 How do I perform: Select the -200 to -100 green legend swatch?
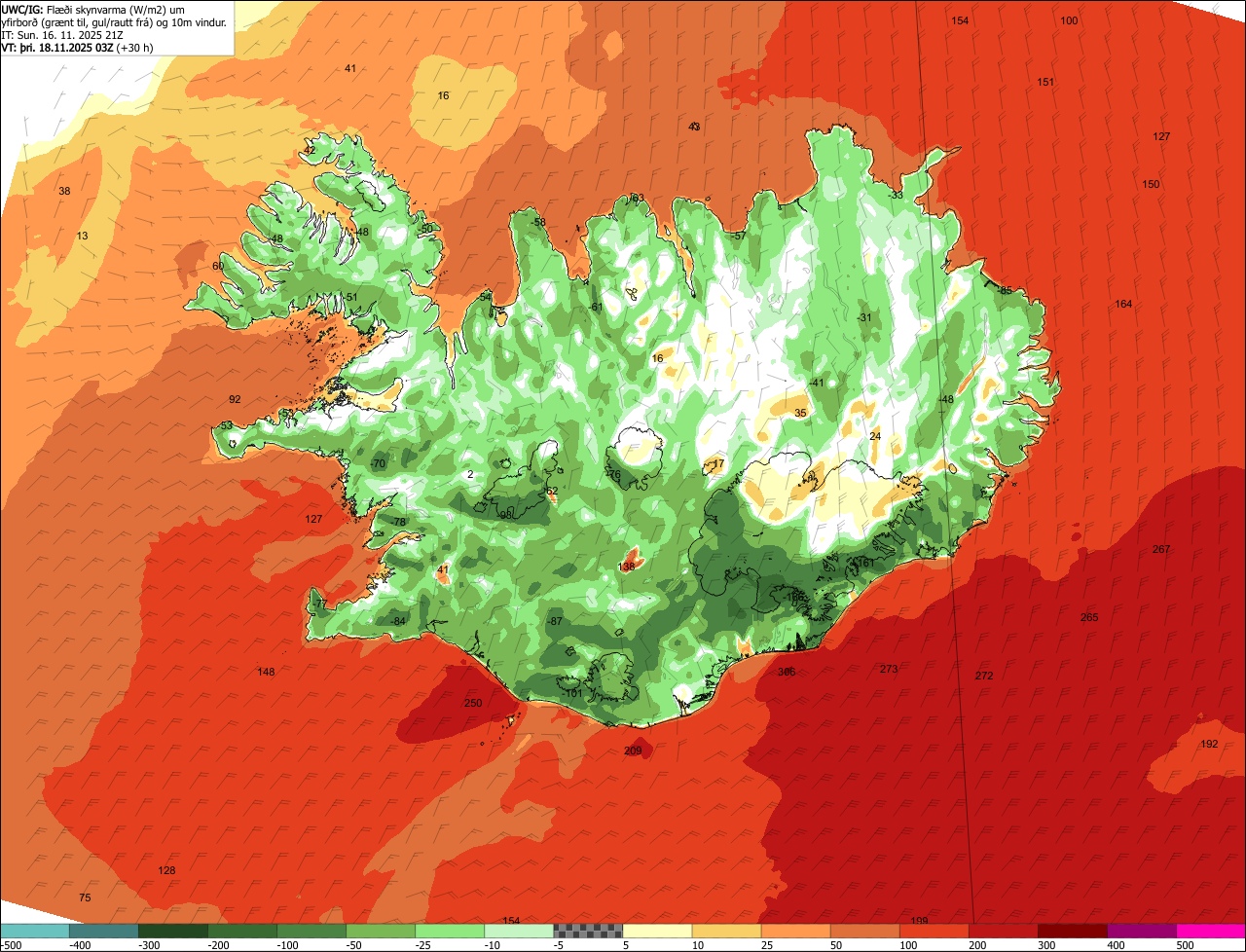(x=242, y=931)
